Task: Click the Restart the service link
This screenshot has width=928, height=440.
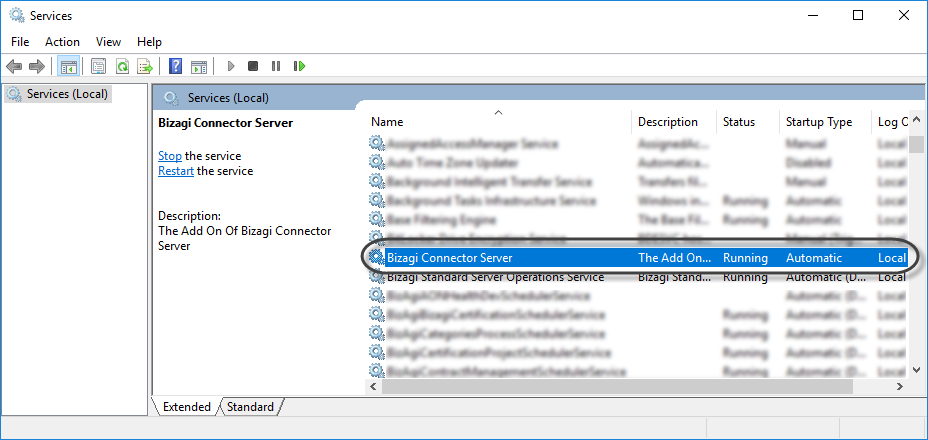Action: click(176, 171)
